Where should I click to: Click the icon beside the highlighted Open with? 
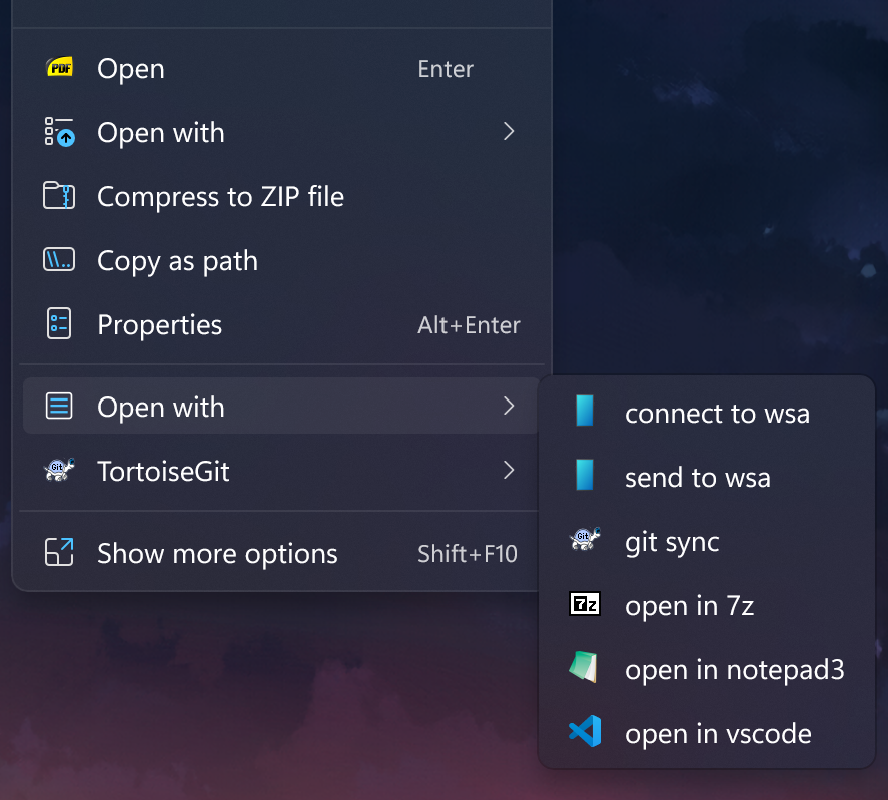tap(59, 407)
